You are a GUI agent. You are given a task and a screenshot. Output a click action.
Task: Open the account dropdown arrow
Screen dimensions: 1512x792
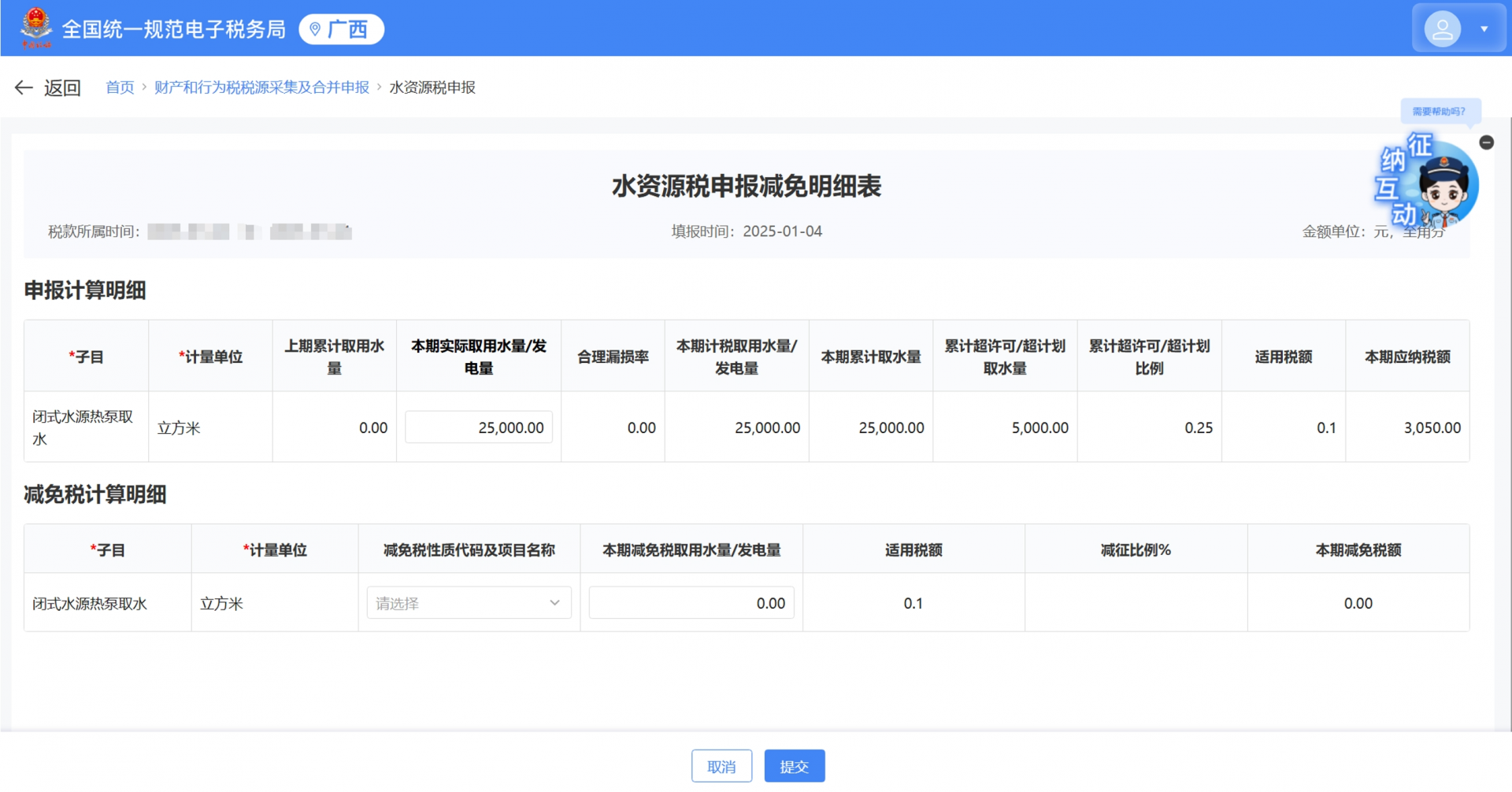point(1484,29)
